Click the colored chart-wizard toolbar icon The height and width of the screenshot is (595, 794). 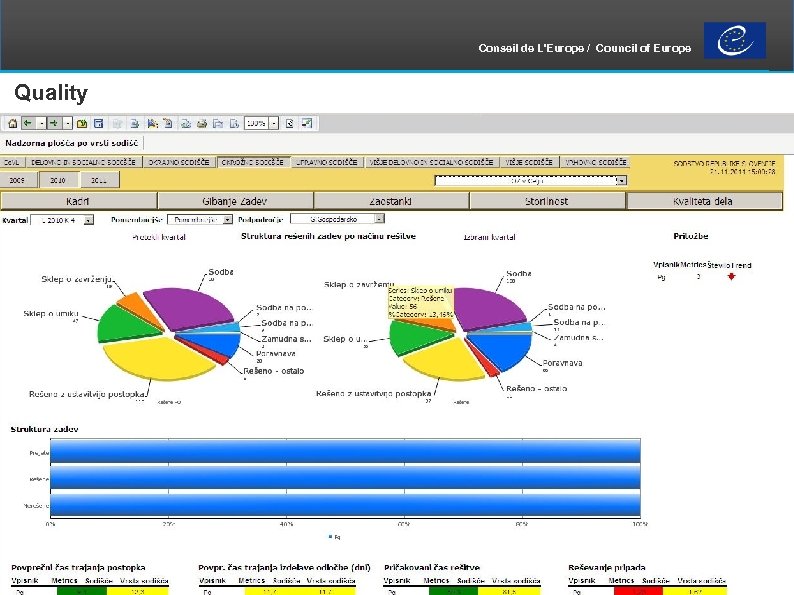(152, 124)
